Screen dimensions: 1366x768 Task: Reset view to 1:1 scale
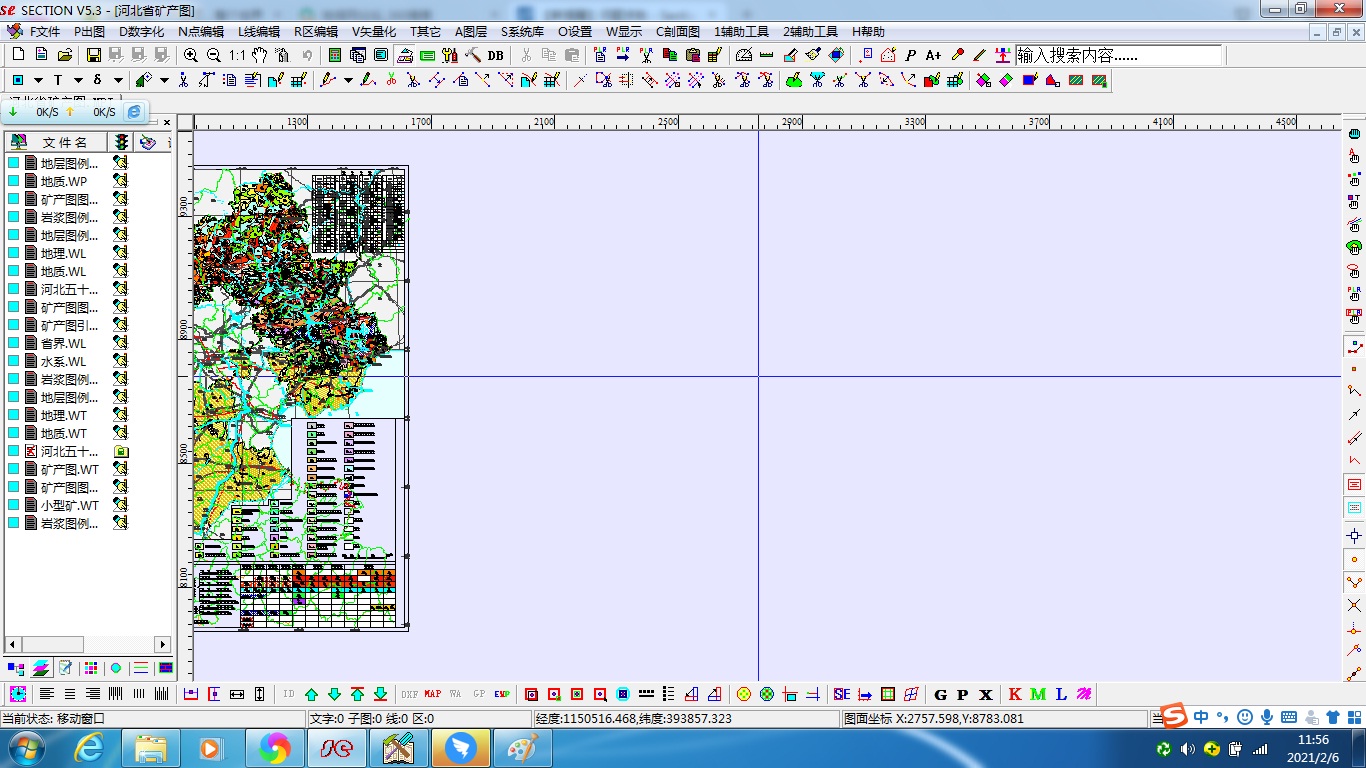pos(237,55)
